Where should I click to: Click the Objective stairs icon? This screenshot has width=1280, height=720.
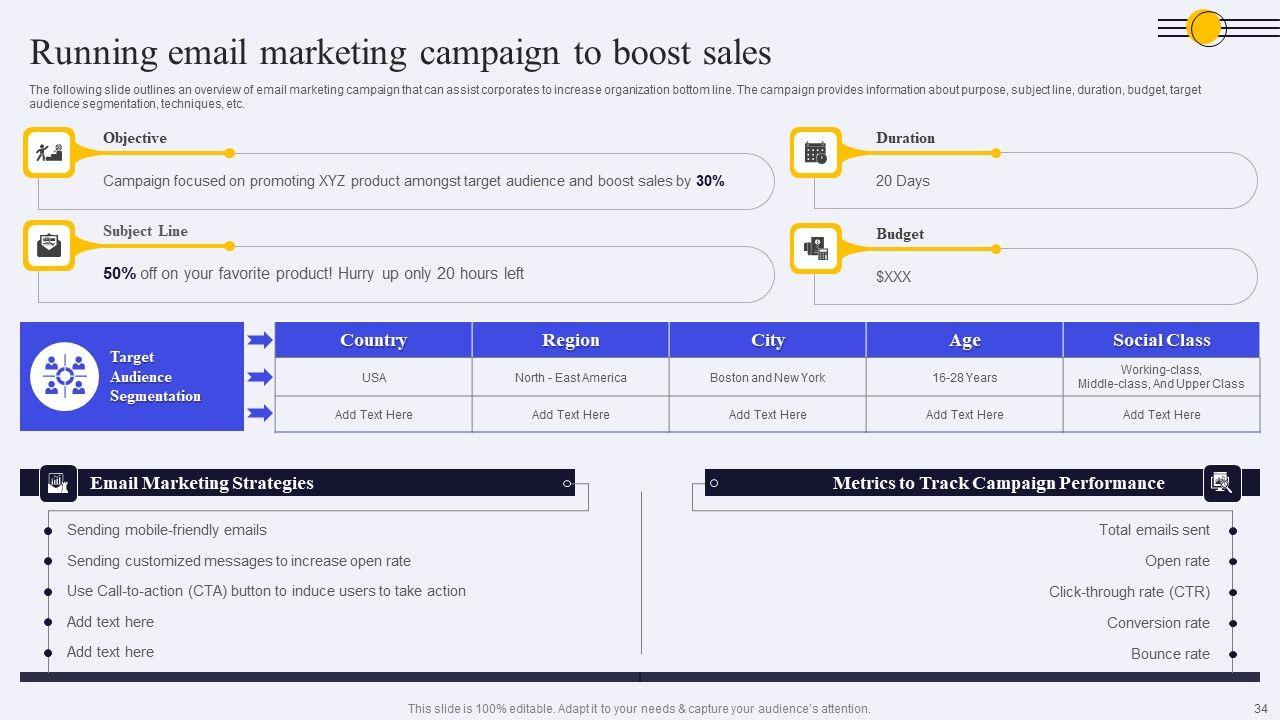[x=49, y=153]
